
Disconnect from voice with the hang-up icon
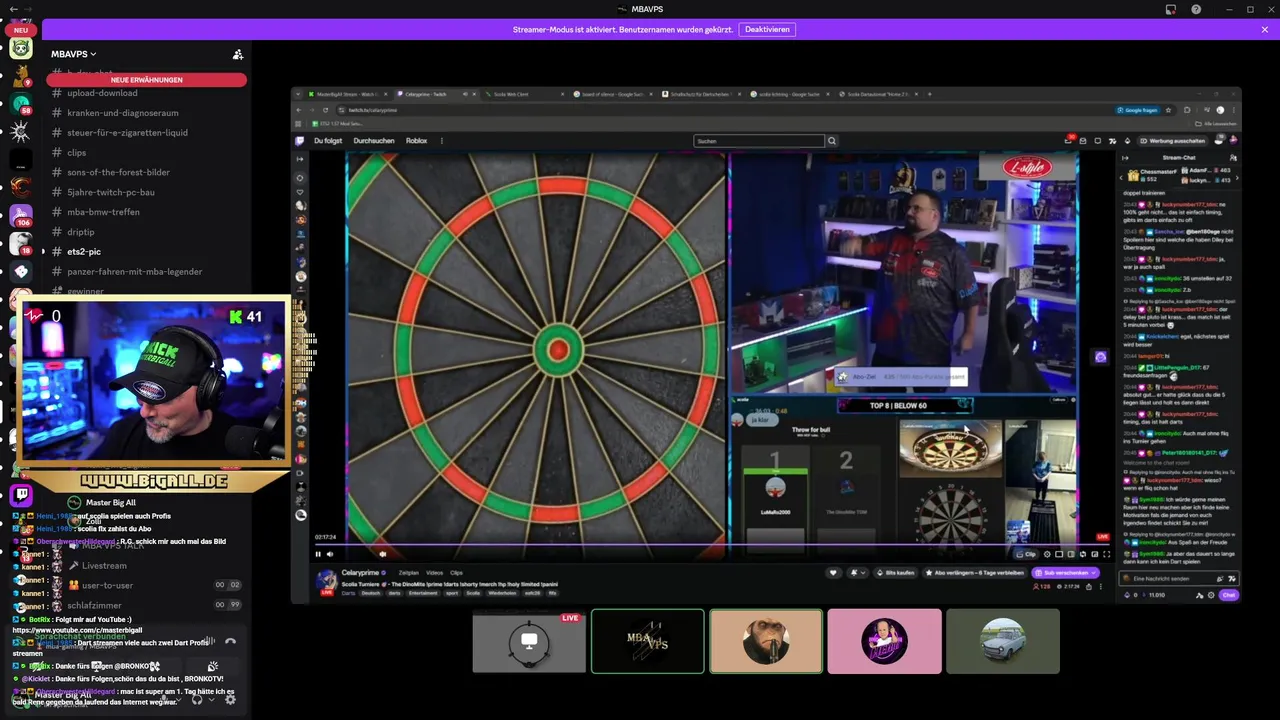pyautogui.click(x=230, y=641)
